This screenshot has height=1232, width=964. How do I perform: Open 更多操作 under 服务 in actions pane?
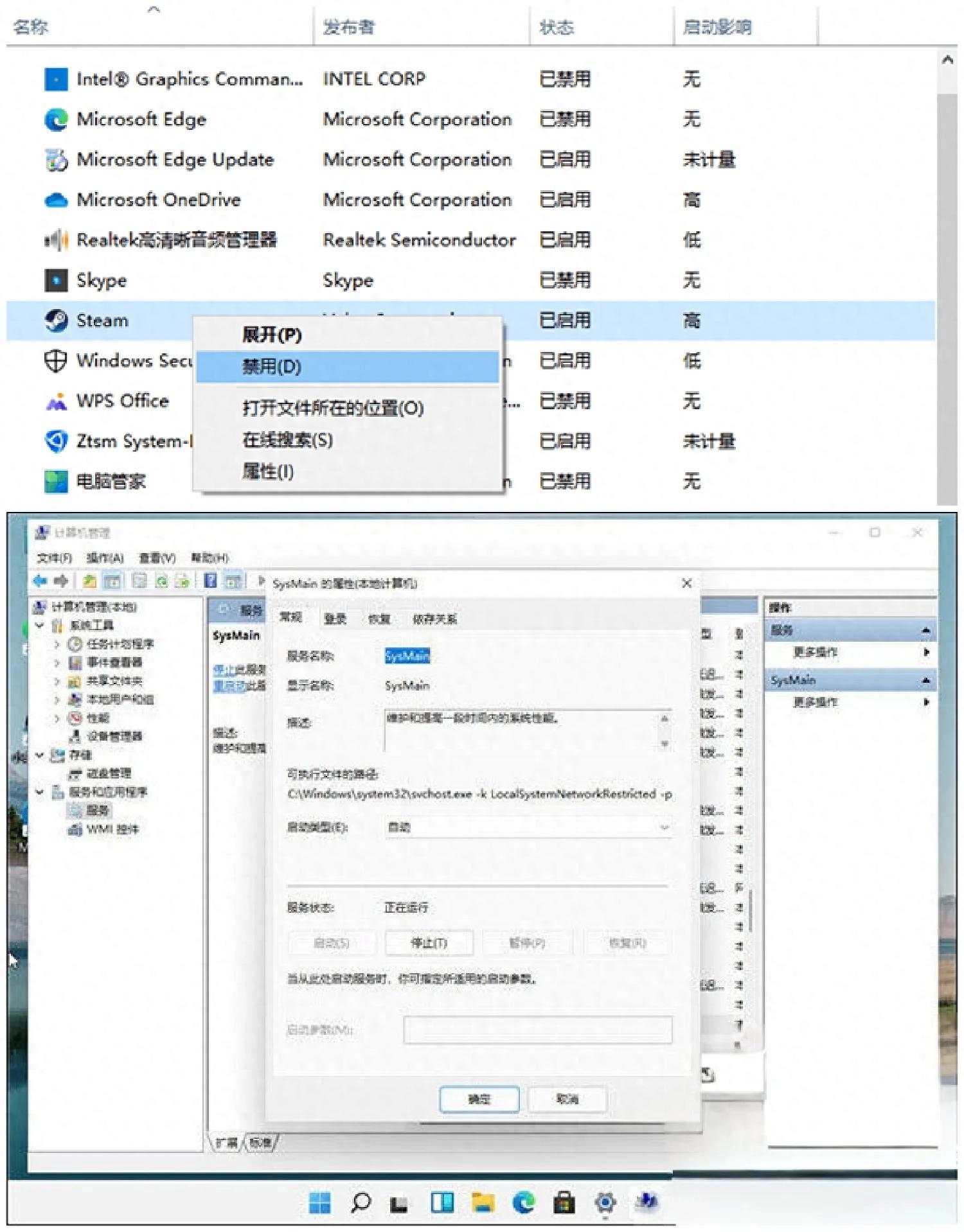point(815,653)
